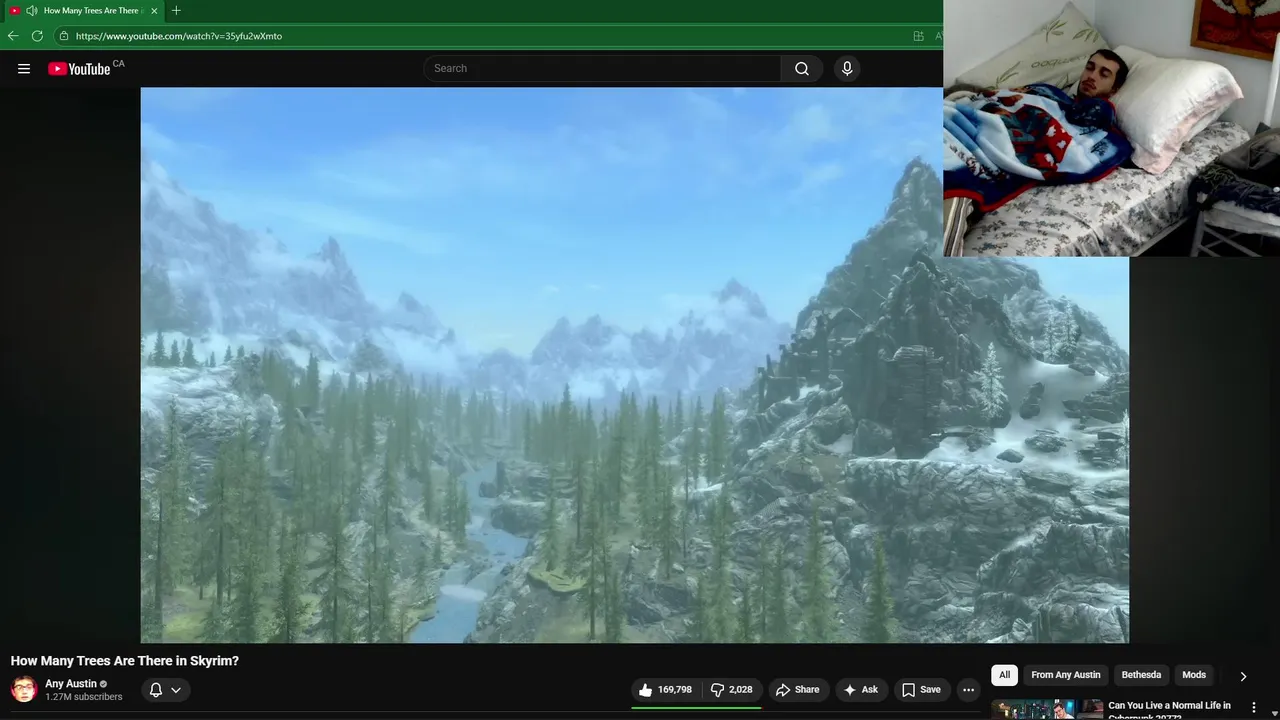Mute tab using the speaker icon

coord(32,11)
